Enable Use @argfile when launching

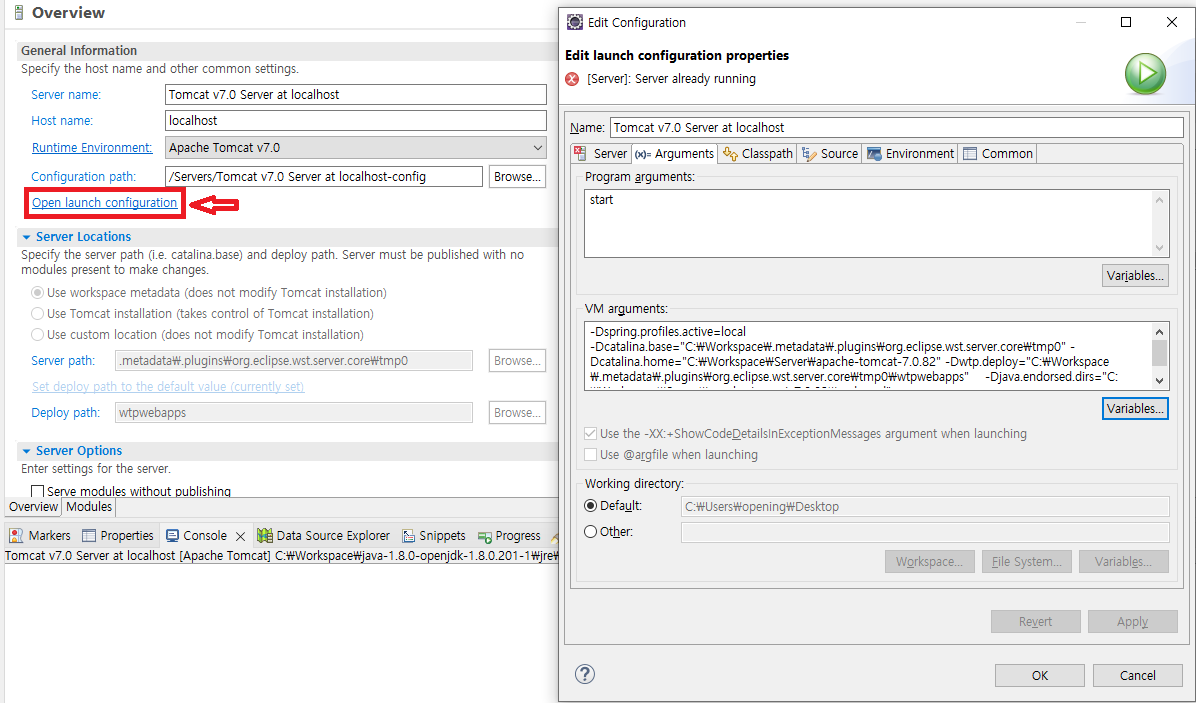(x=590, y=454)
